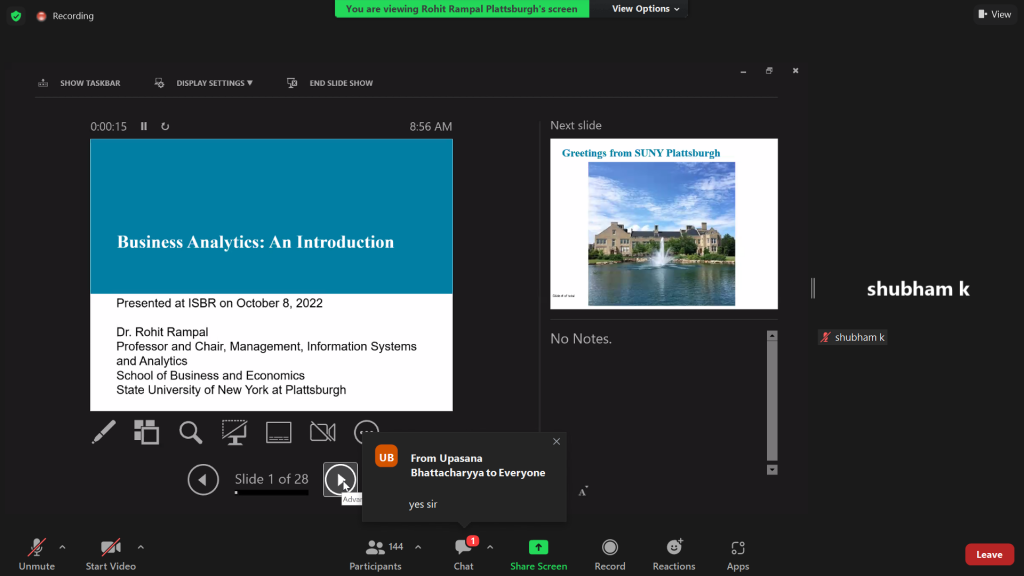
Task: Click the current slide preview
Action: (x=272, y=275)
